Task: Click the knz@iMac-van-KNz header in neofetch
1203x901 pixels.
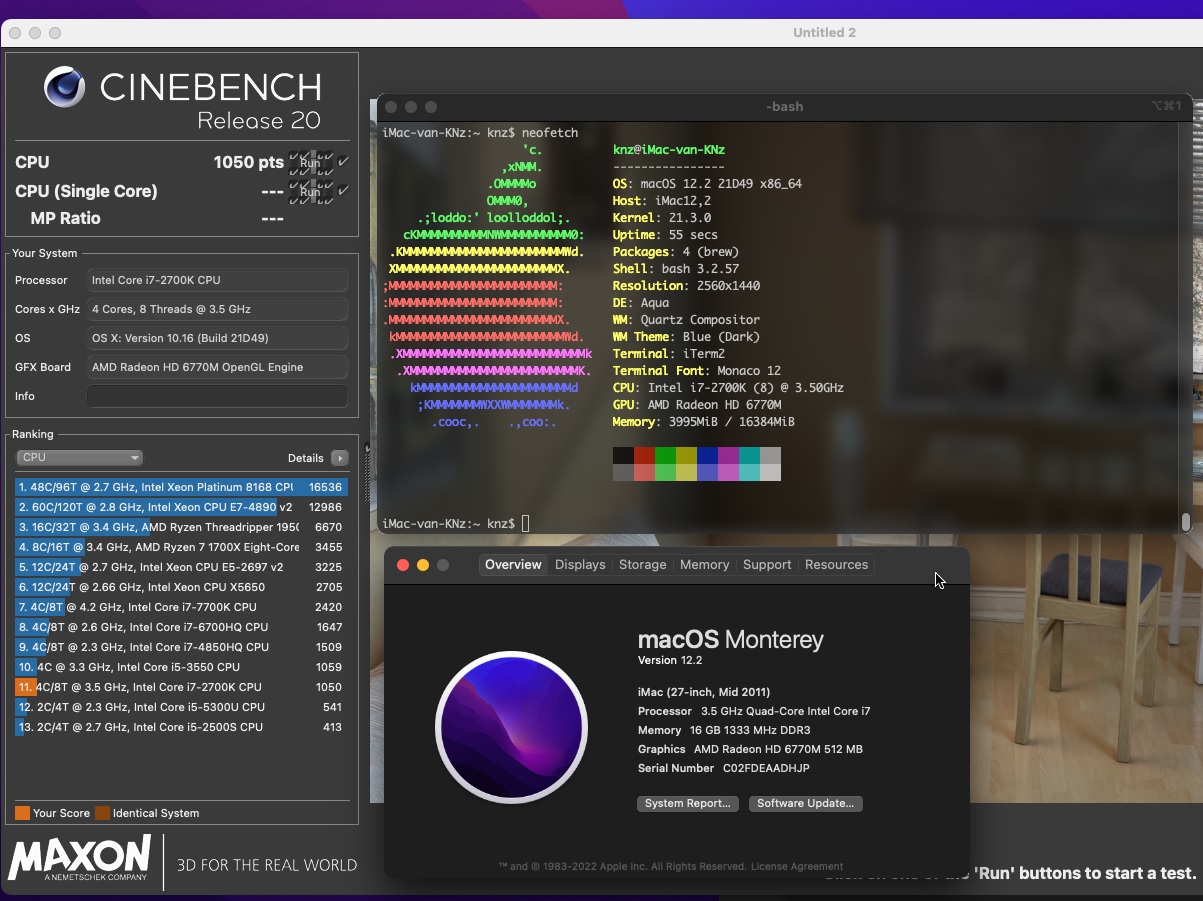Action: click(669, 150)
